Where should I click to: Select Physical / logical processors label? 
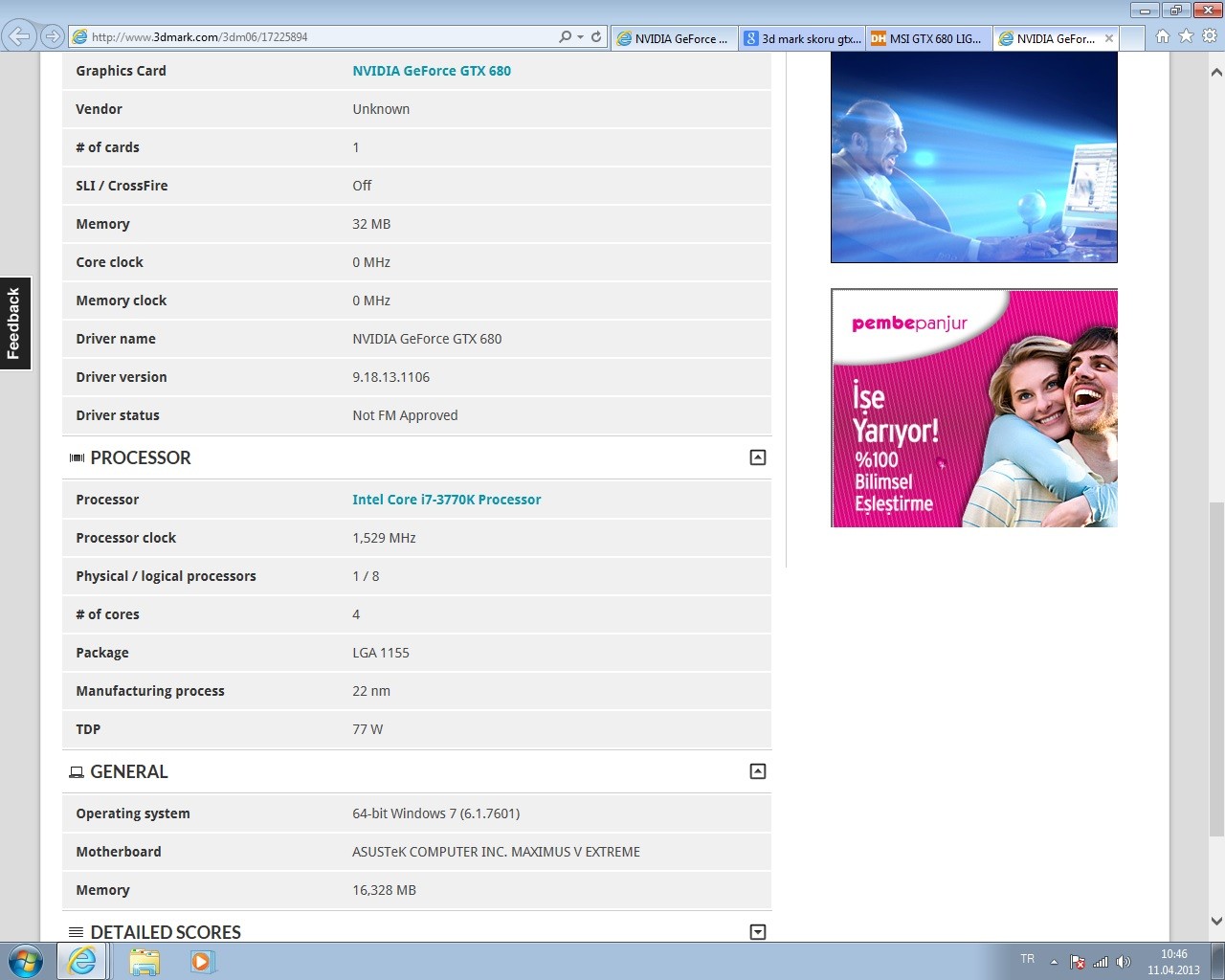pos(166,576)
